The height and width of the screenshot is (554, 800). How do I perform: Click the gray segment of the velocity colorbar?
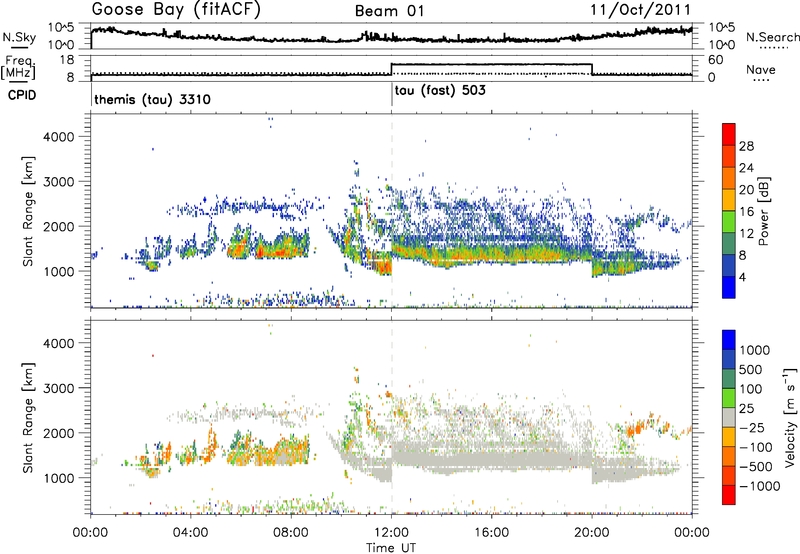pos(729,418)
